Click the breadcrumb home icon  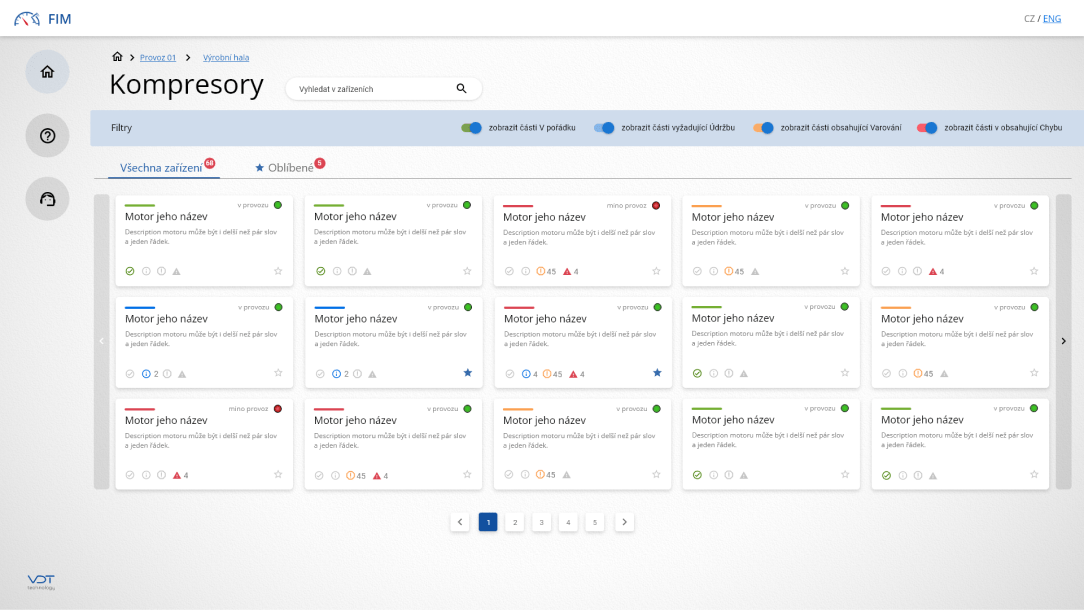pyautogui.click(x=117, y=57)
